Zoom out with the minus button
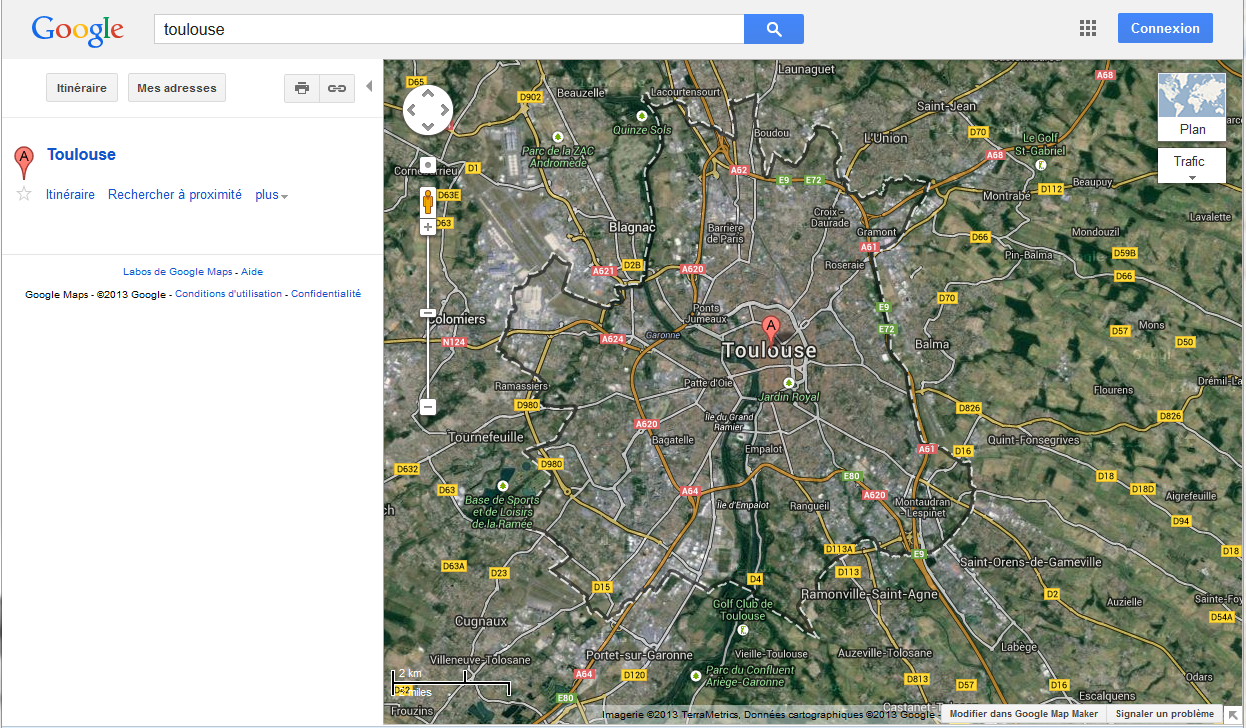Image resolution: width=1246 pixels, height=728 pixels. [x=428, y=407]
